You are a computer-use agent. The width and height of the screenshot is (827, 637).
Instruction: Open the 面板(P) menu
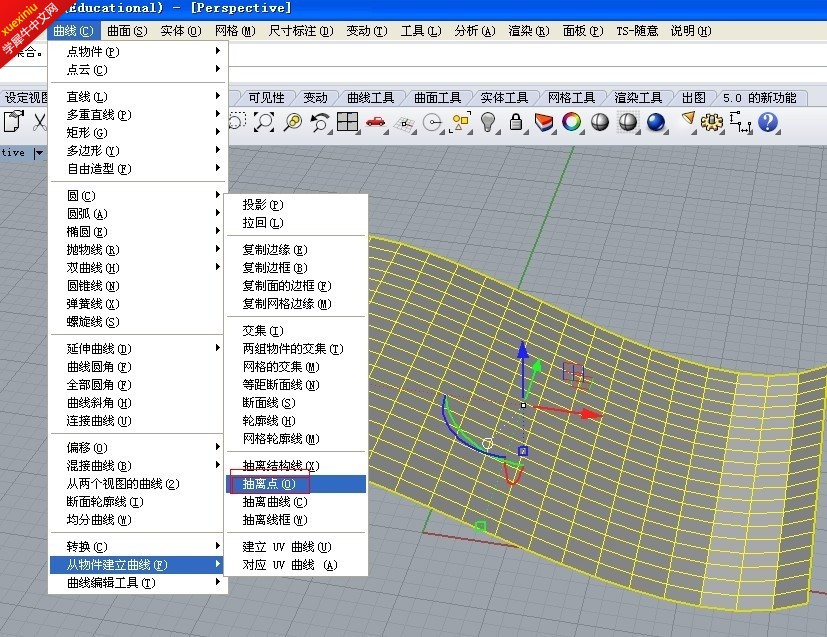pyautogui.click(x=582, y=31)
